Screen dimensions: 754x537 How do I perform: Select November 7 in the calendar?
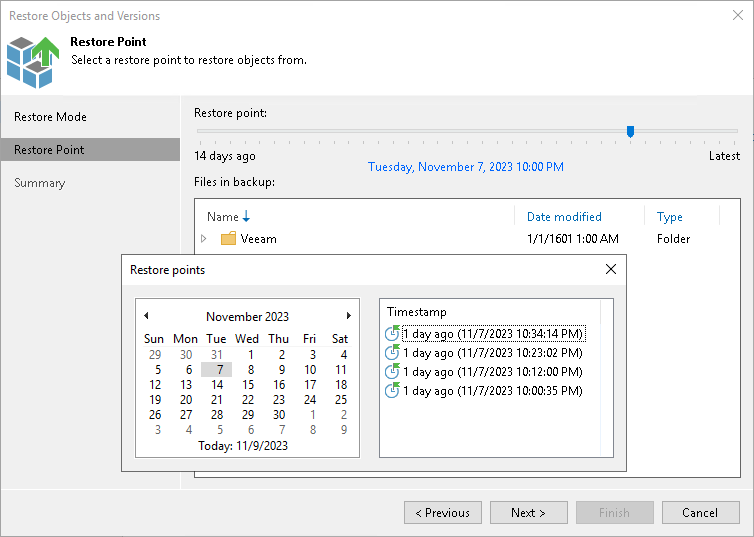[x=217, y=369]
